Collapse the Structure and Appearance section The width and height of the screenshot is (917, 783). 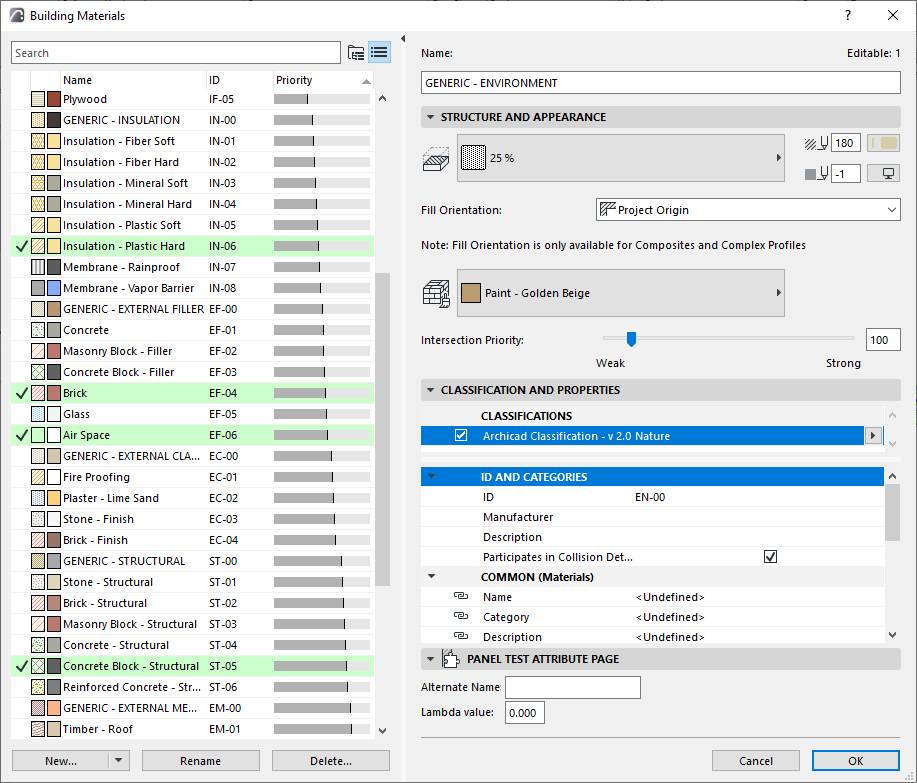(x=430, y=117)
